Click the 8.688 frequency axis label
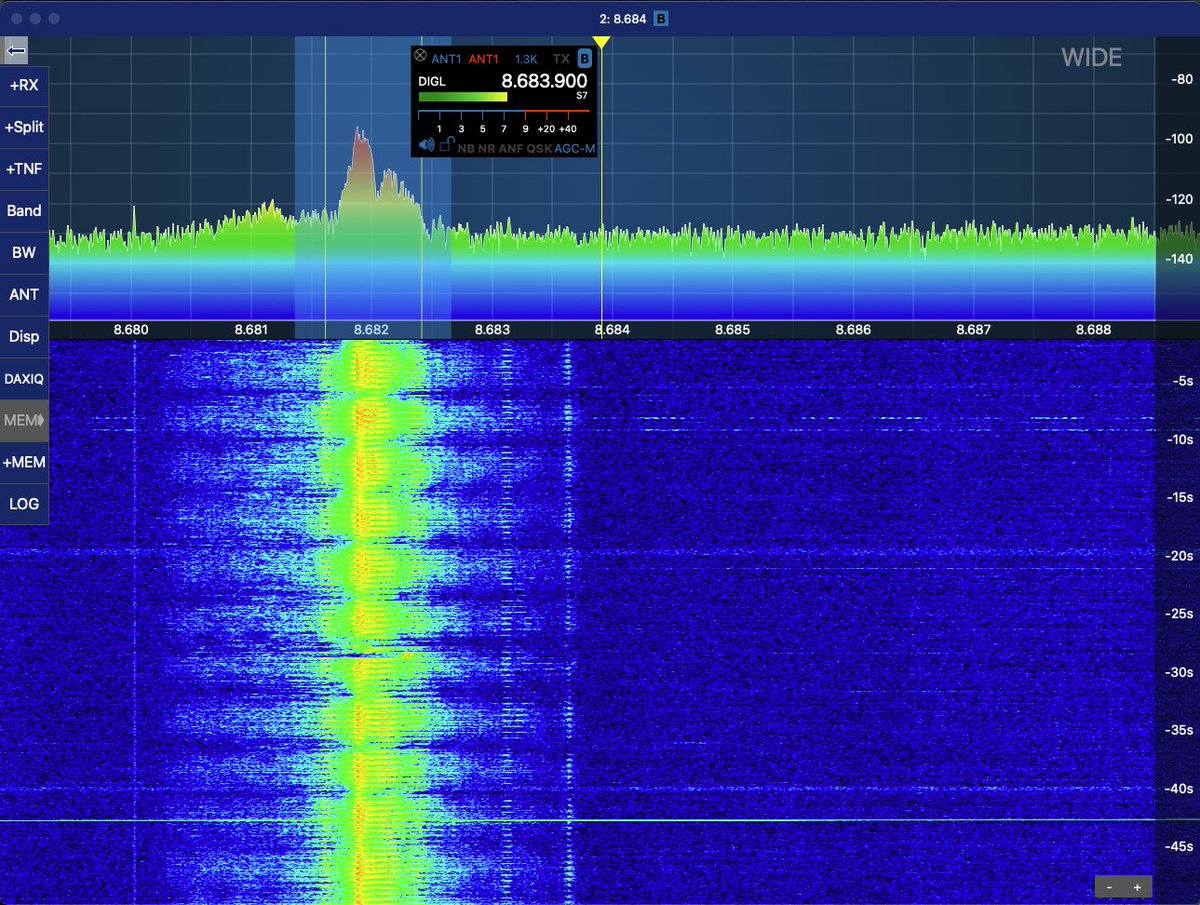 click(x=1093, y=330)
